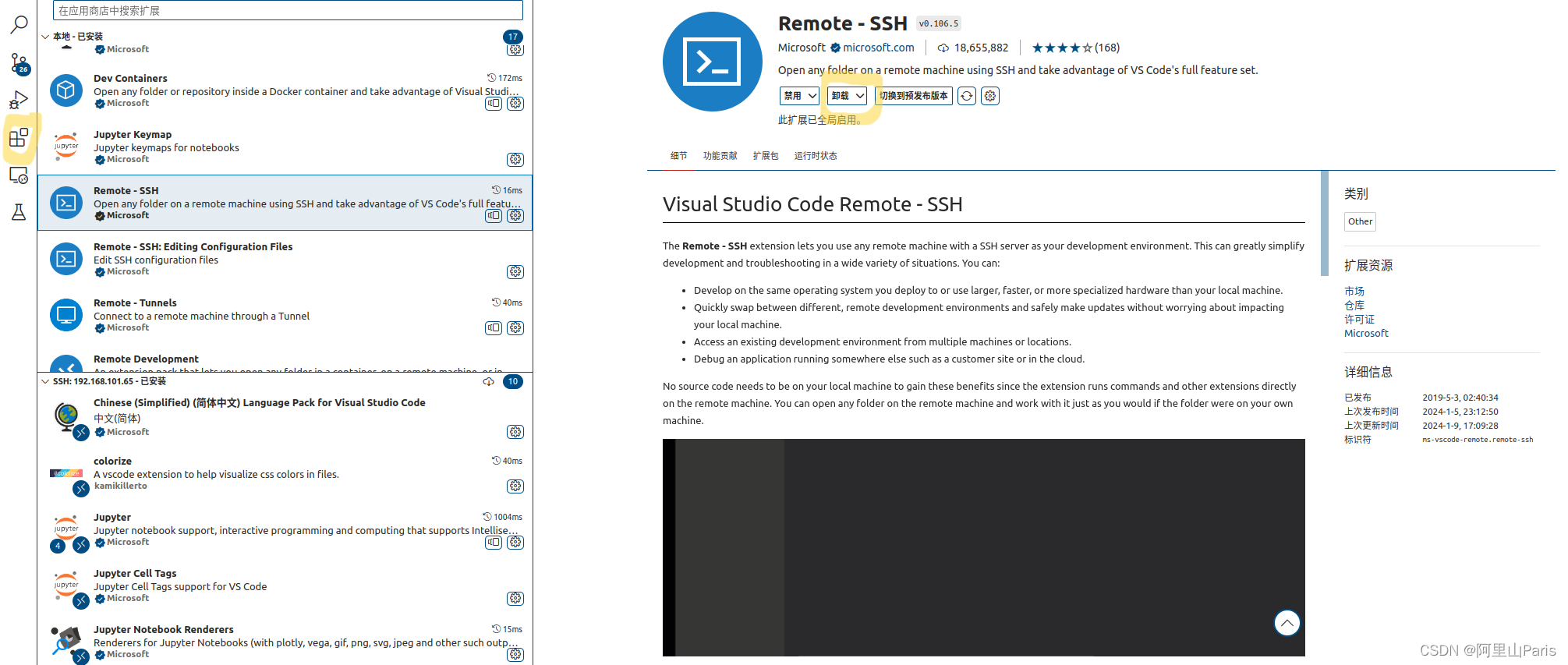
Task: Click remote-window icon in Remote - Tunnels row
Action: pos(494,328)
